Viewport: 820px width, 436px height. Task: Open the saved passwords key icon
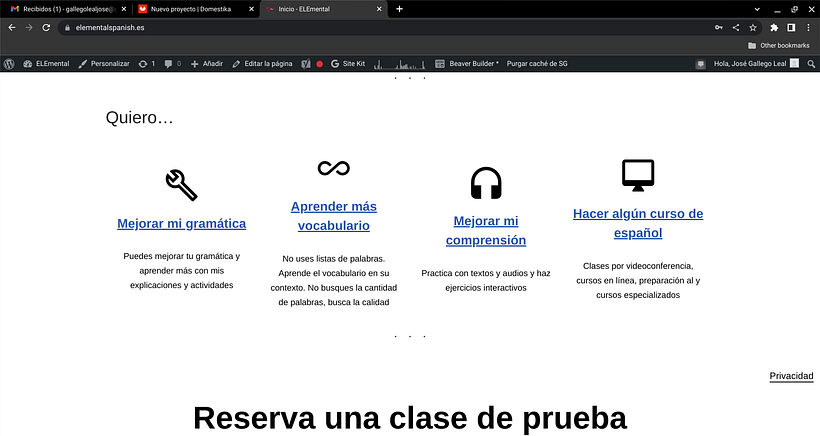coord(719,28)
